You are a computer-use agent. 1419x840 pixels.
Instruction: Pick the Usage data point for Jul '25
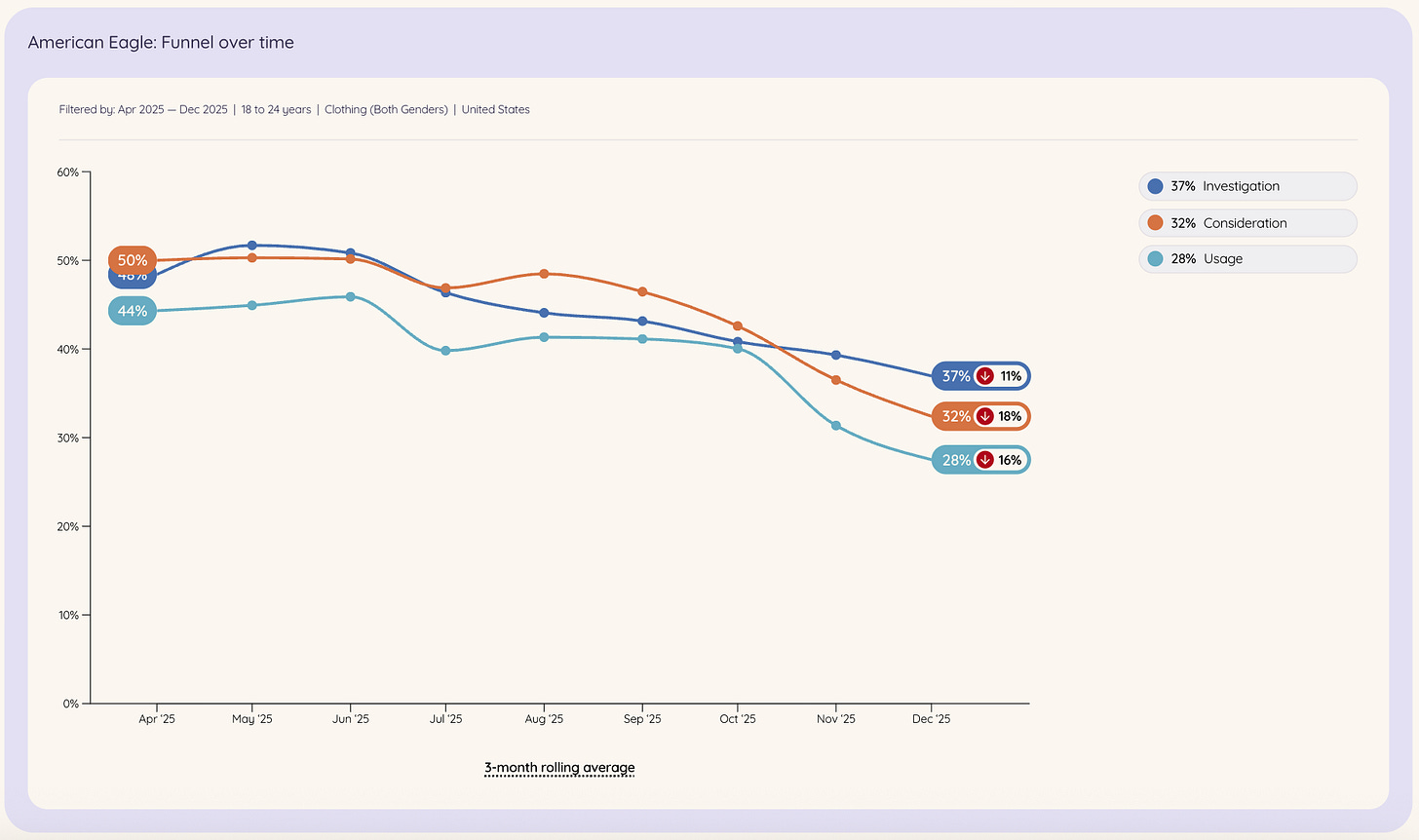445,351
